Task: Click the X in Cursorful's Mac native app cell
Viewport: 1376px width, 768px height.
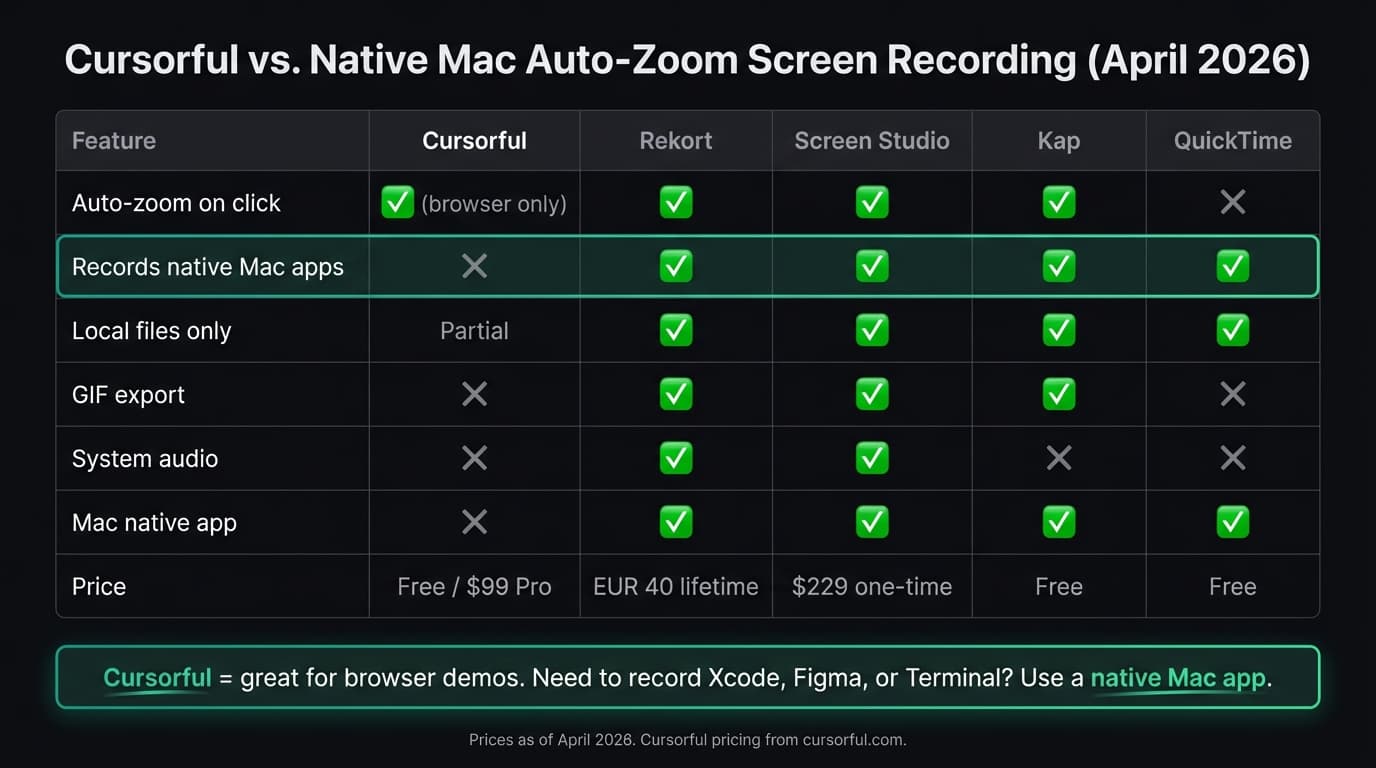Action: pos(474,522)
